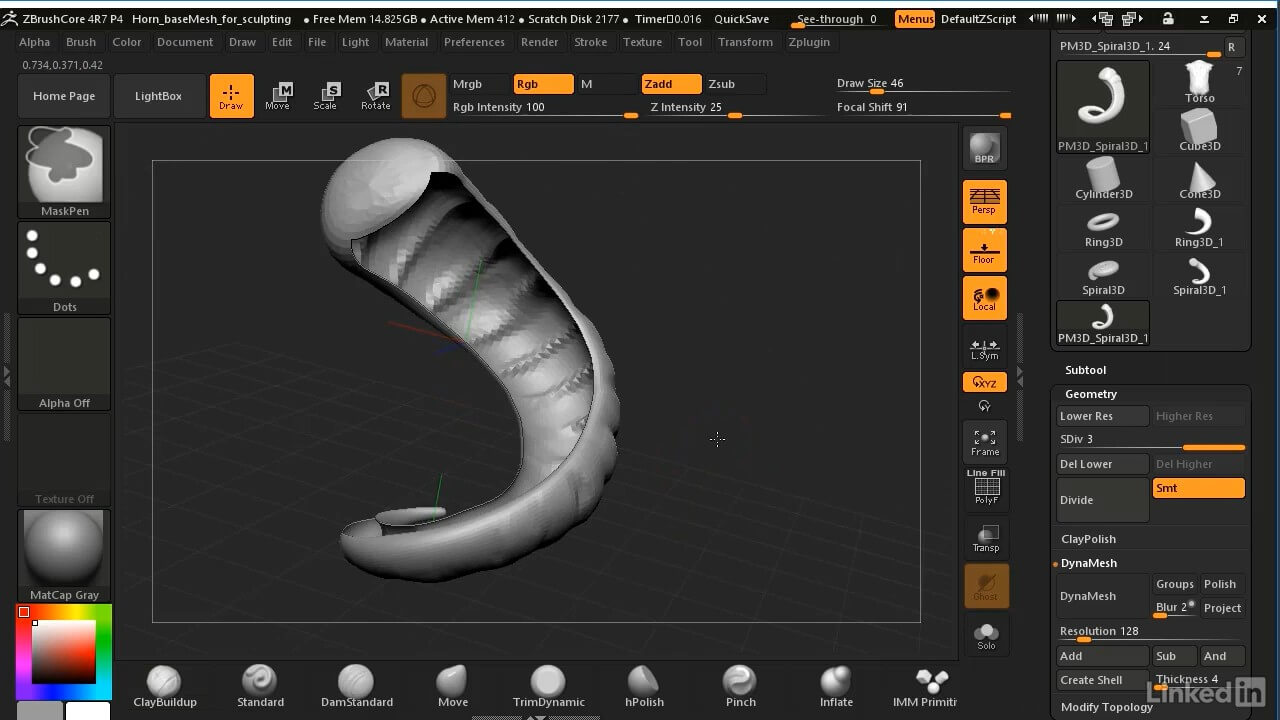
Task: Select the ClayBuildup brush
Action: coord(165,686)
